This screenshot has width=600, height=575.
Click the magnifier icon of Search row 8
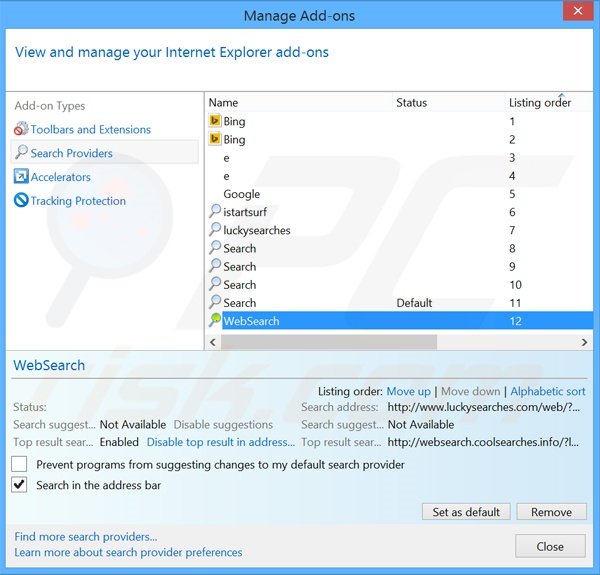pos(215,248)
